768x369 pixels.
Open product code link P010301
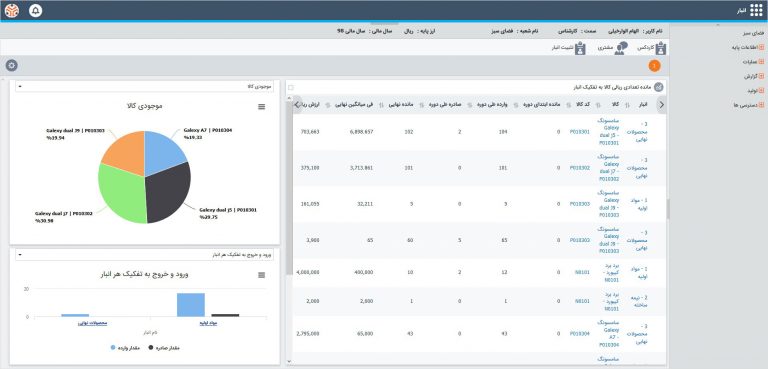pos(580,132)
